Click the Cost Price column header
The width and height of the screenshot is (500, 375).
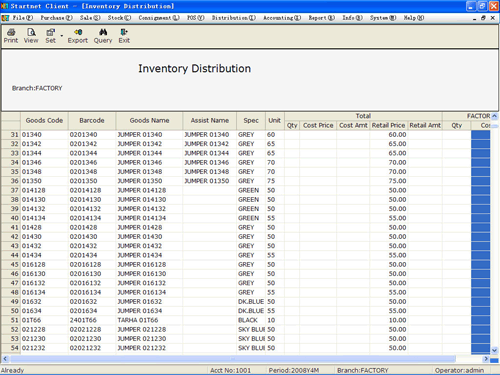click(318, 125)
